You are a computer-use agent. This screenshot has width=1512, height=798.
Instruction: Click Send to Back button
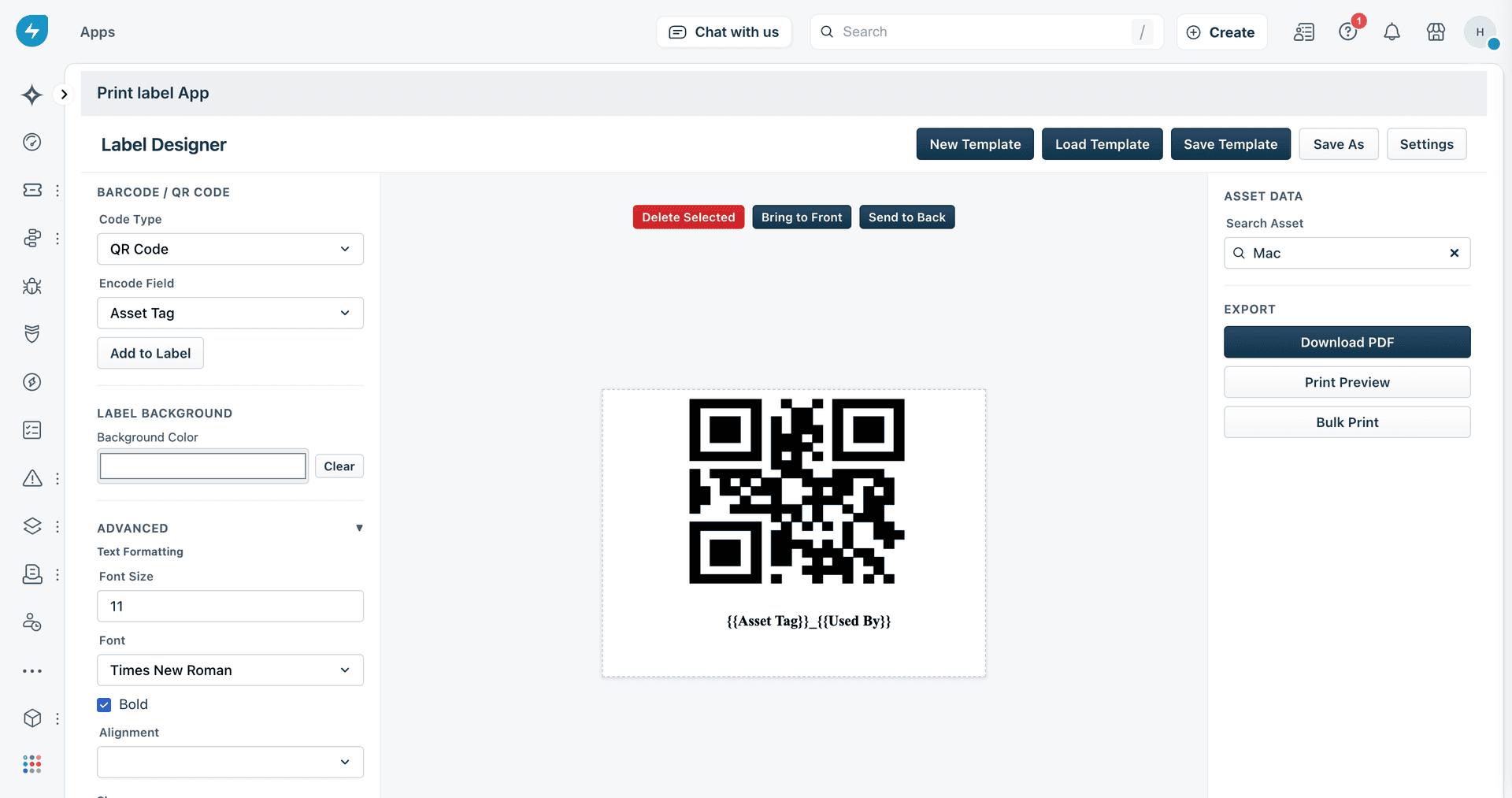pos(907,217)
